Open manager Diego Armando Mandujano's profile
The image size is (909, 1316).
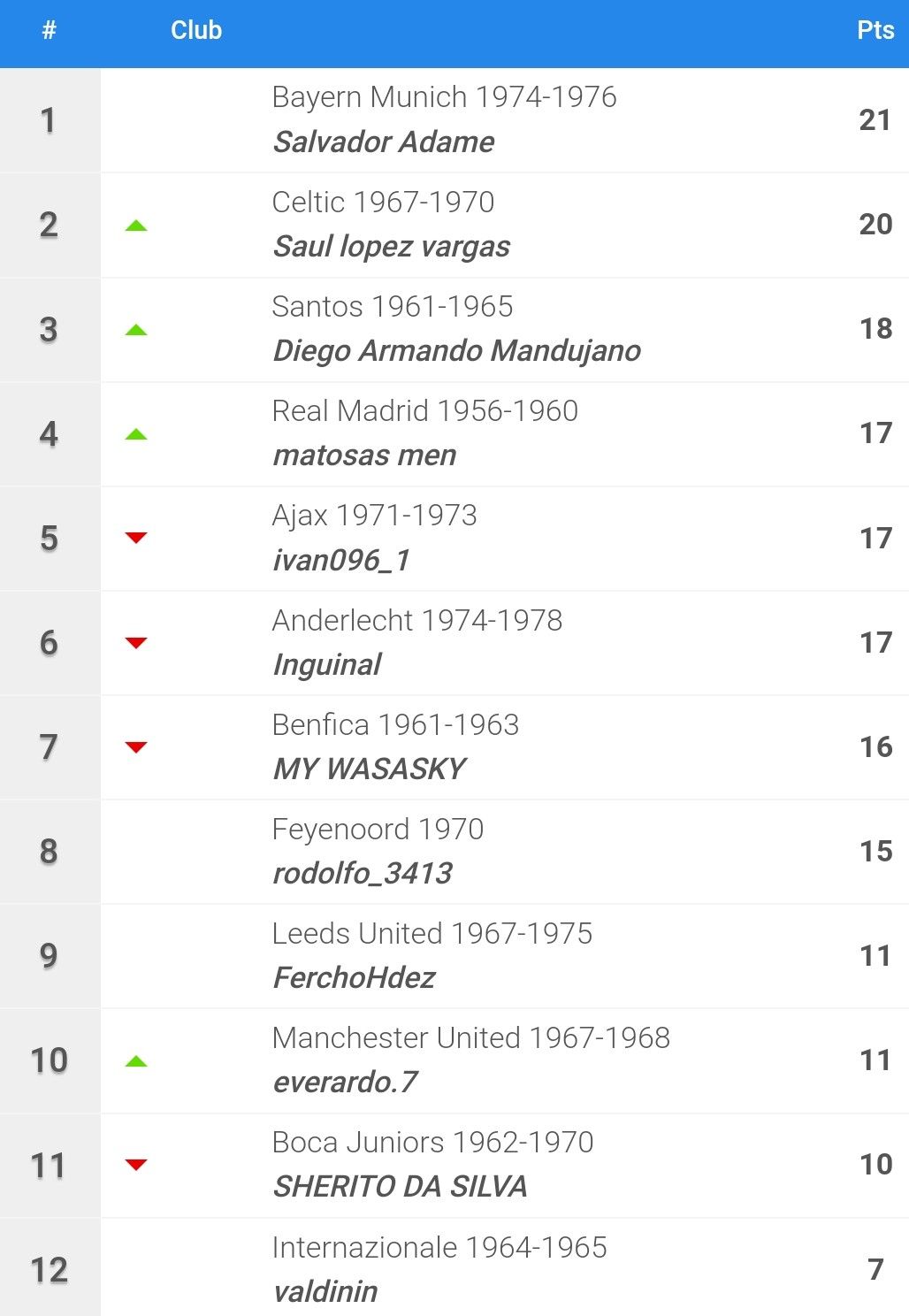point(456,351)
